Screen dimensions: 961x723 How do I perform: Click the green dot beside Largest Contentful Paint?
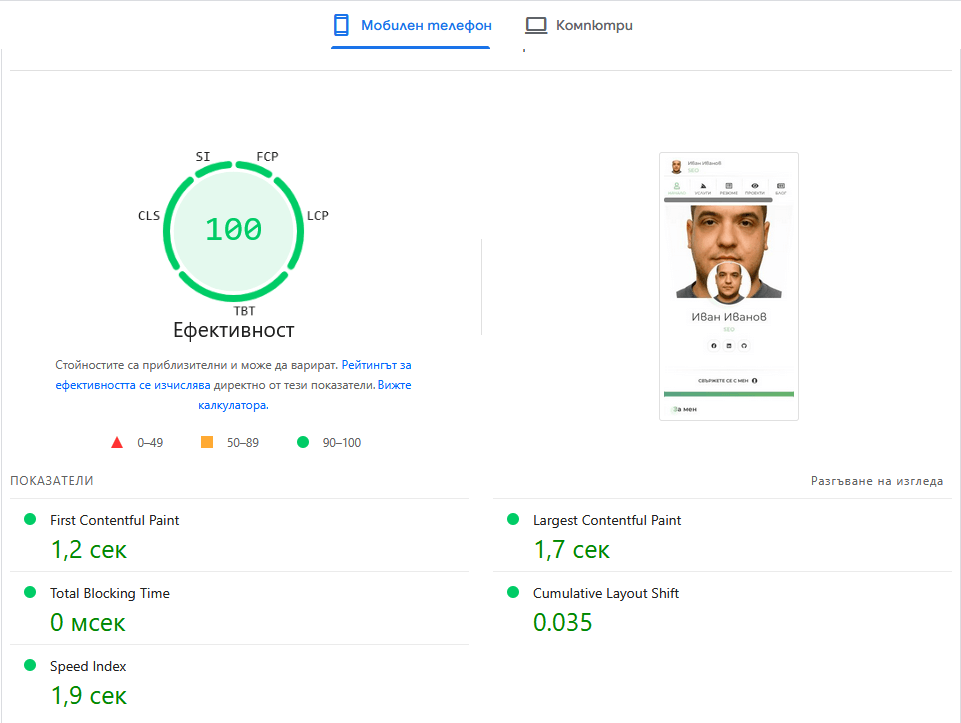coord(513,519)
